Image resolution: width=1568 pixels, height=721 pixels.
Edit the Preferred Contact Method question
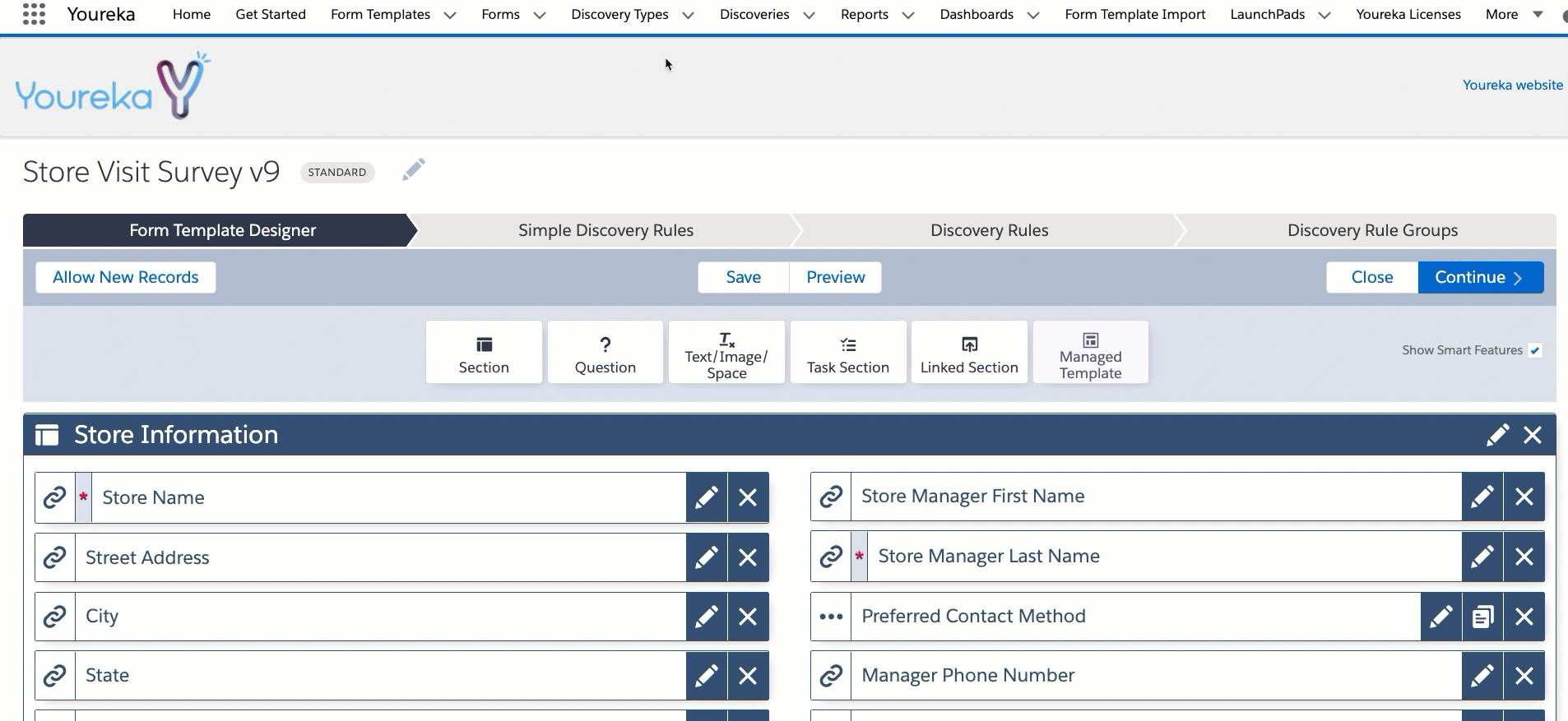tap(1441, 617)
